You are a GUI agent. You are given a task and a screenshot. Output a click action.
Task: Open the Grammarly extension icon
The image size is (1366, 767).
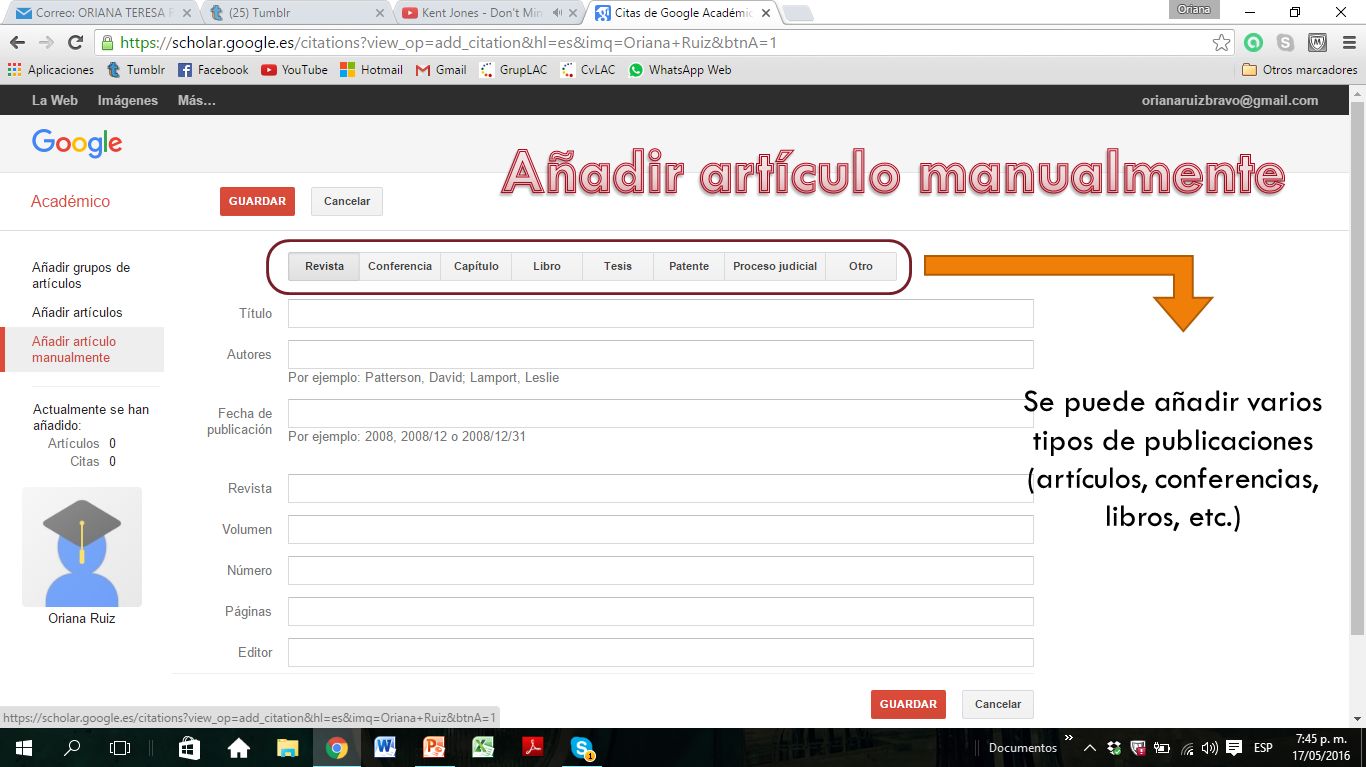tap(1253, 43)
